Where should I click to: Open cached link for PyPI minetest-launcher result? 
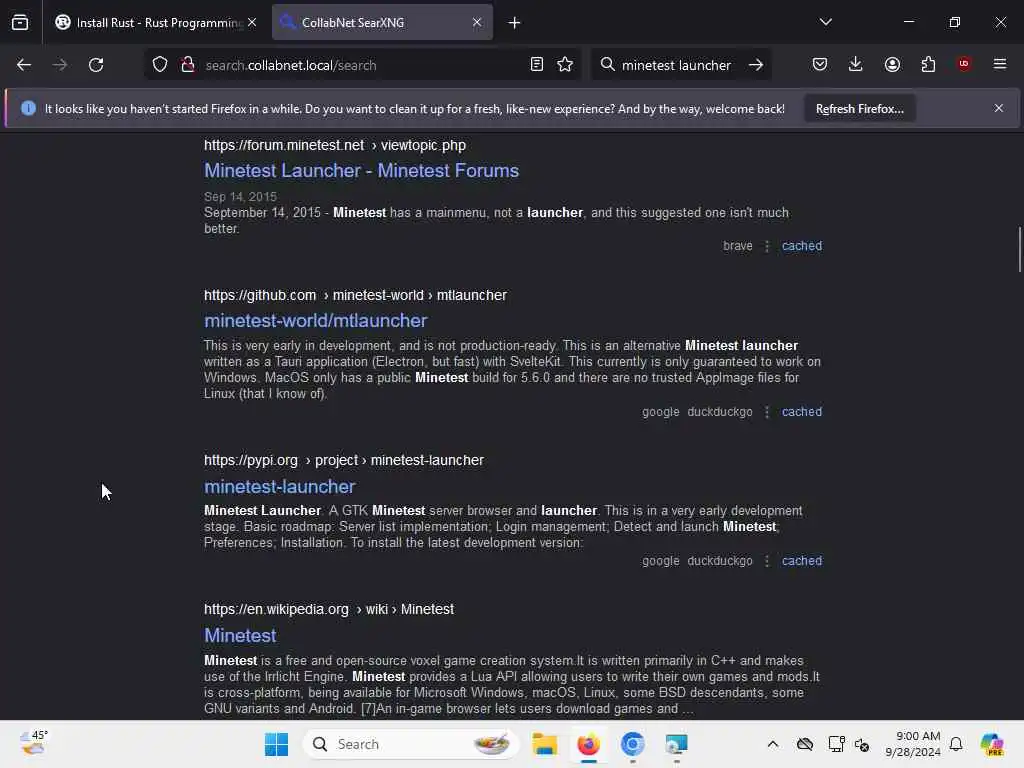point(802,561)
